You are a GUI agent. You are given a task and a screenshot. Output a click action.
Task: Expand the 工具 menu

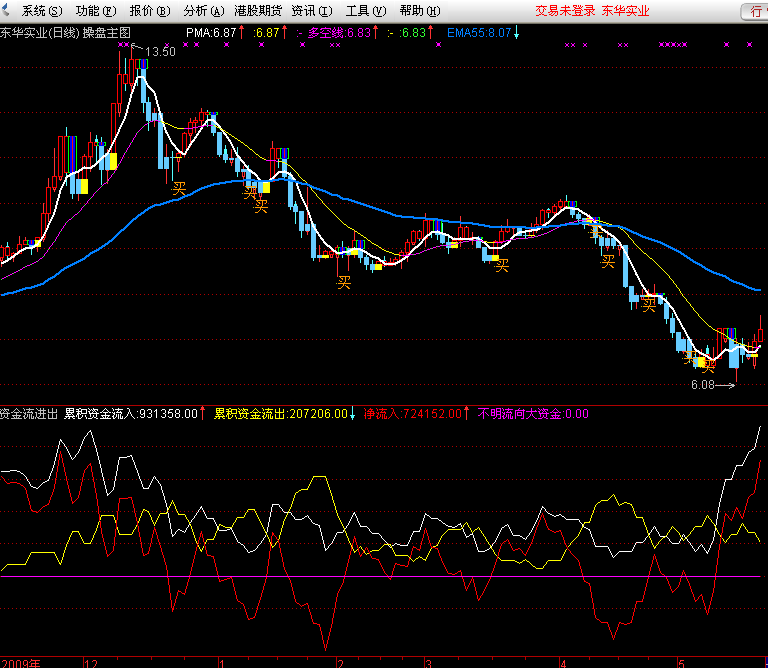click(x=365, y=11)
